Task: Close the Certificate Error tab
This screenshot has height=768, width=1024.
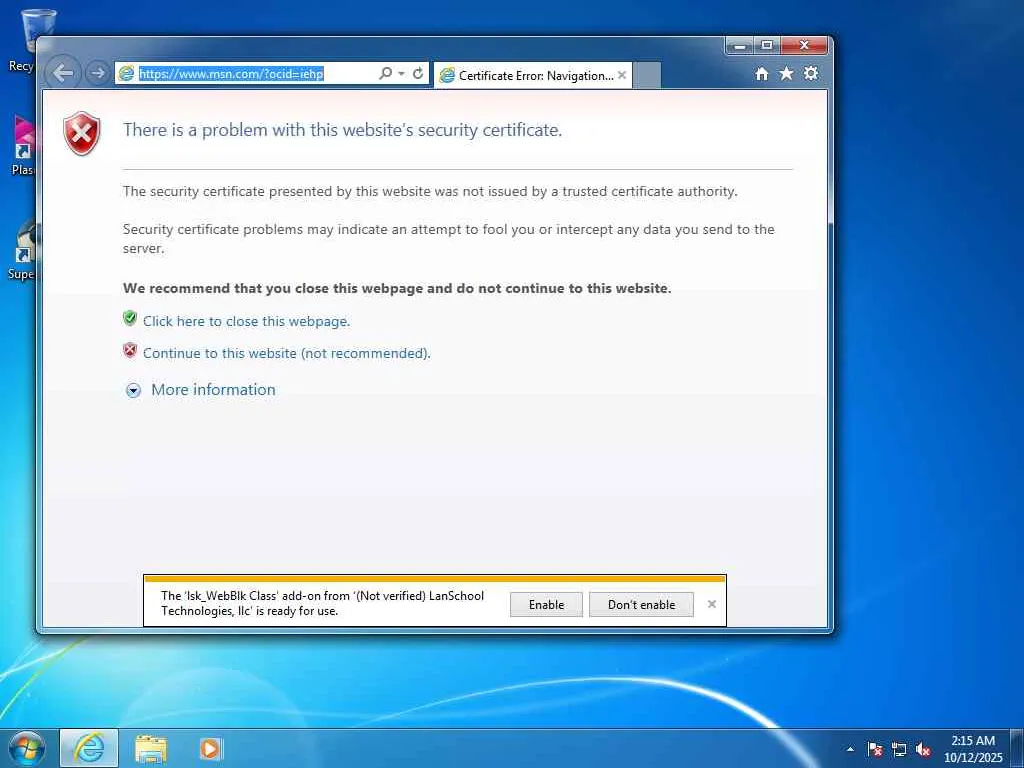Action: [622, 75]
